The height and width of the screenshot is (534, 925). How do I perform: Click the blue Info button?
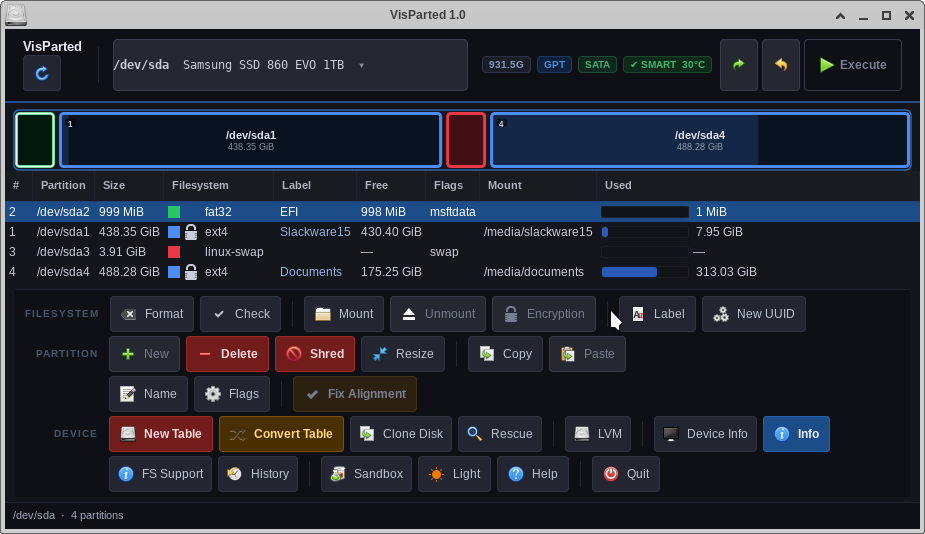[796, 434]
